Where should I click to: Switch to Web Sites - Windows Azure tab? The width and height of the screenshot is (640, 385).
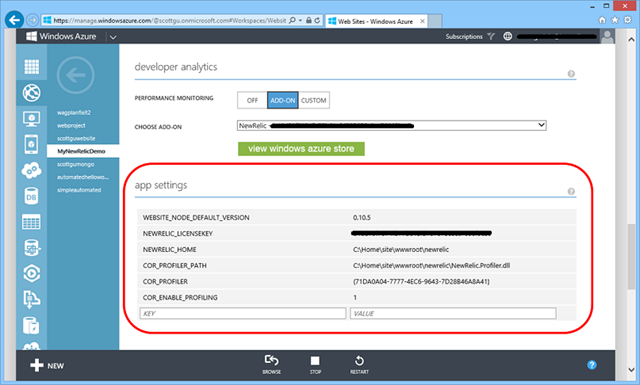coord(376,21)
